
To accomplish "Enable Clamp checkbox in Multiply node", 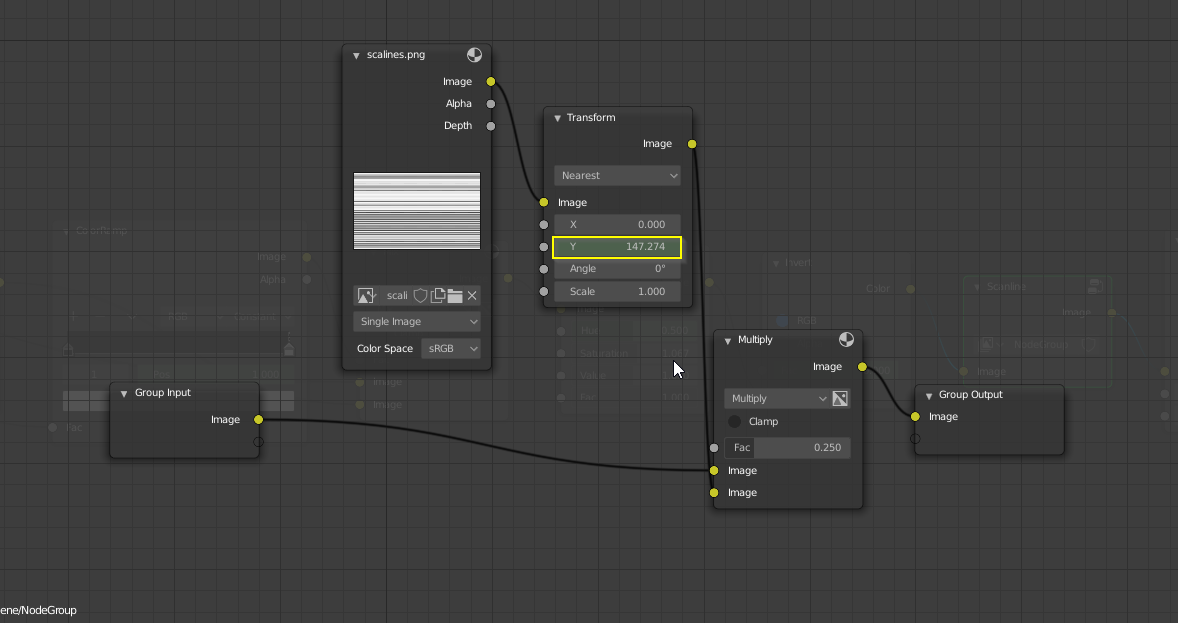I will tap(735, 422).
